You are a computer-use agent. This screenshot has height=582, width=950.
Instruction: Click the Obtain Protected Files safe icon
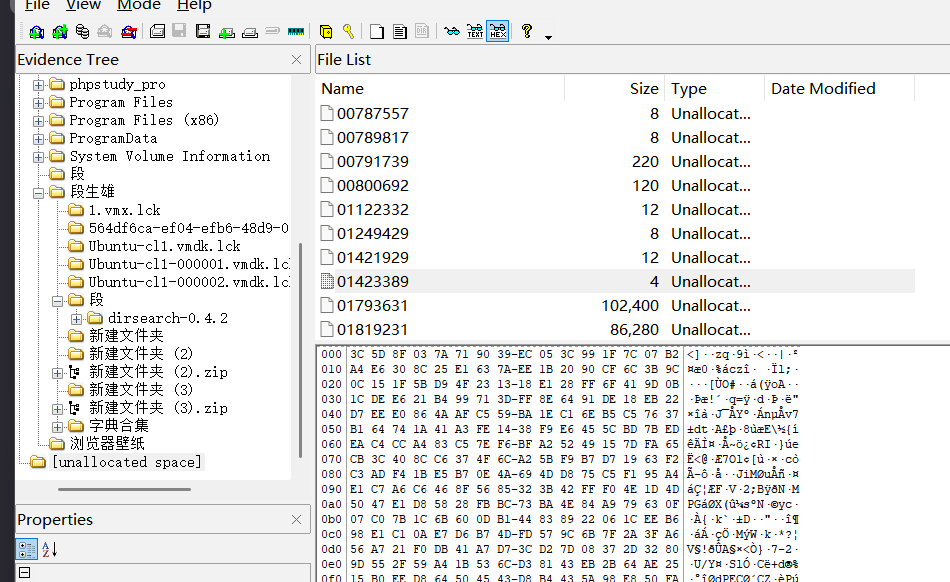tap(325, 31)
